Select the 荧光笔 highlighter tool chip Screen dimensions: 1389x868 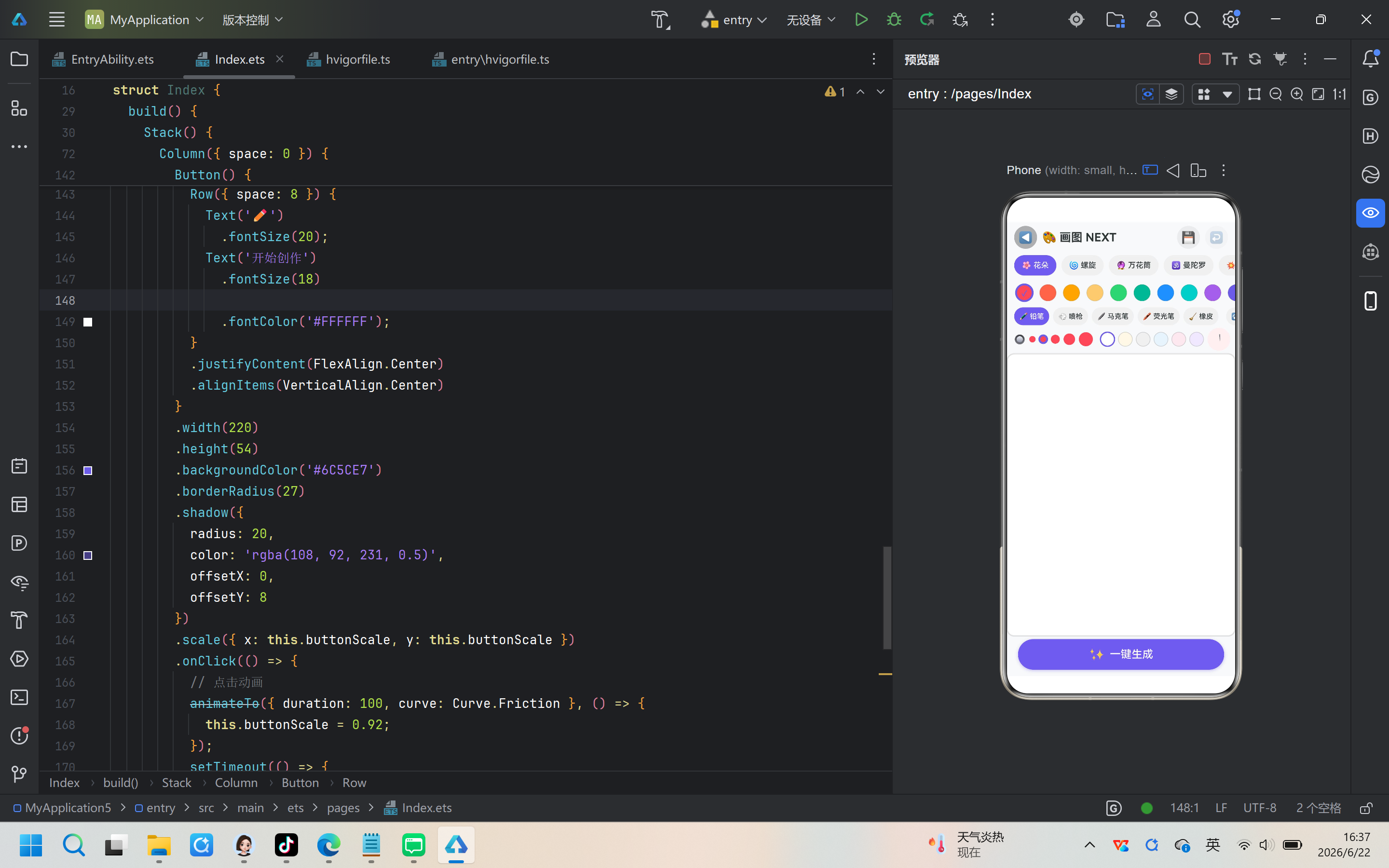[x=1158, y=316]
